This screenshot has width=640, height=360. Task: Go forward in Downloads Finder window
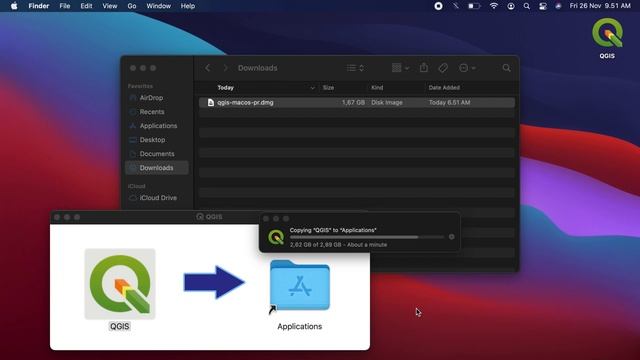tap(225, 68)
